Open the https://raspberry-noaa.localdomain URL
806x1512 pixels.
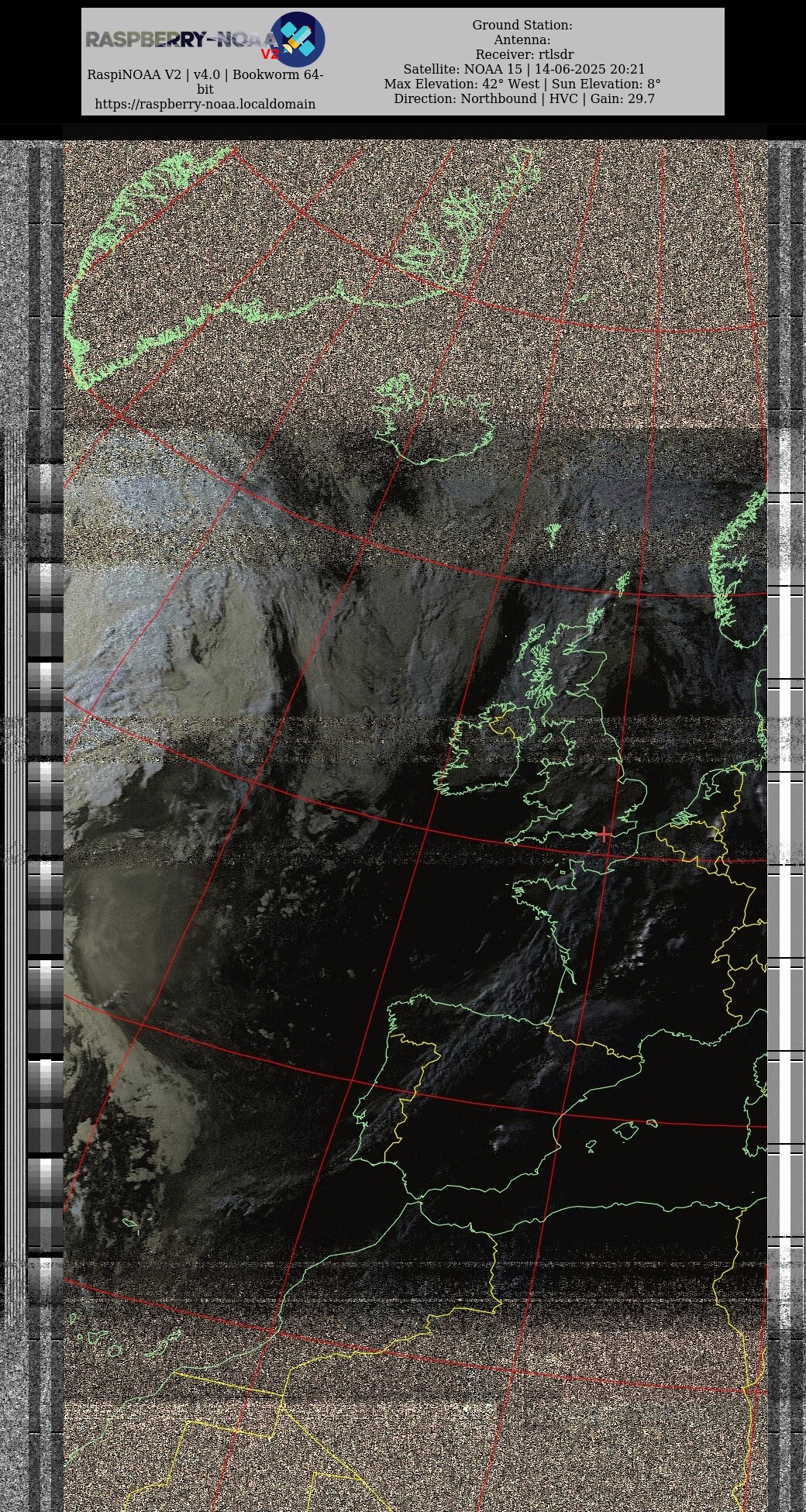point(205,104)
